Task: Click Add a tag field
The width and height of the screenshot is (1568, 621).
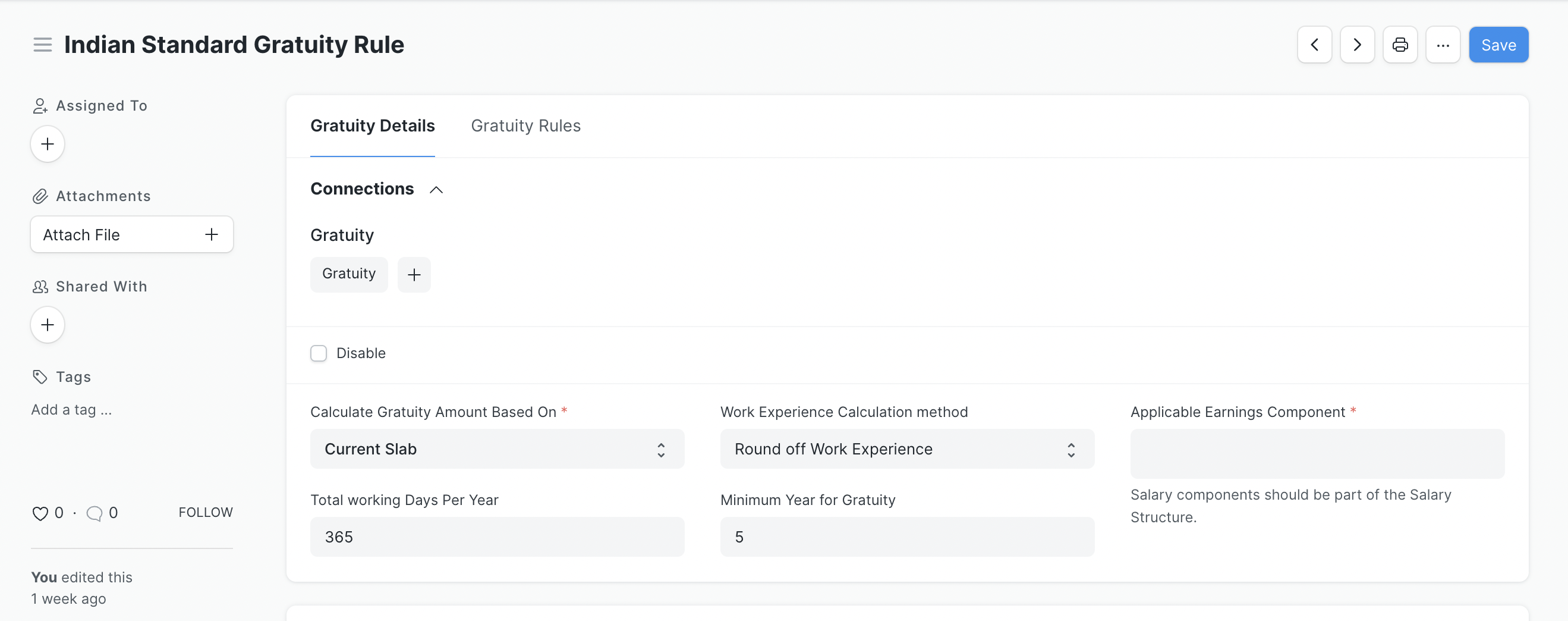Action: pos(71,409)
